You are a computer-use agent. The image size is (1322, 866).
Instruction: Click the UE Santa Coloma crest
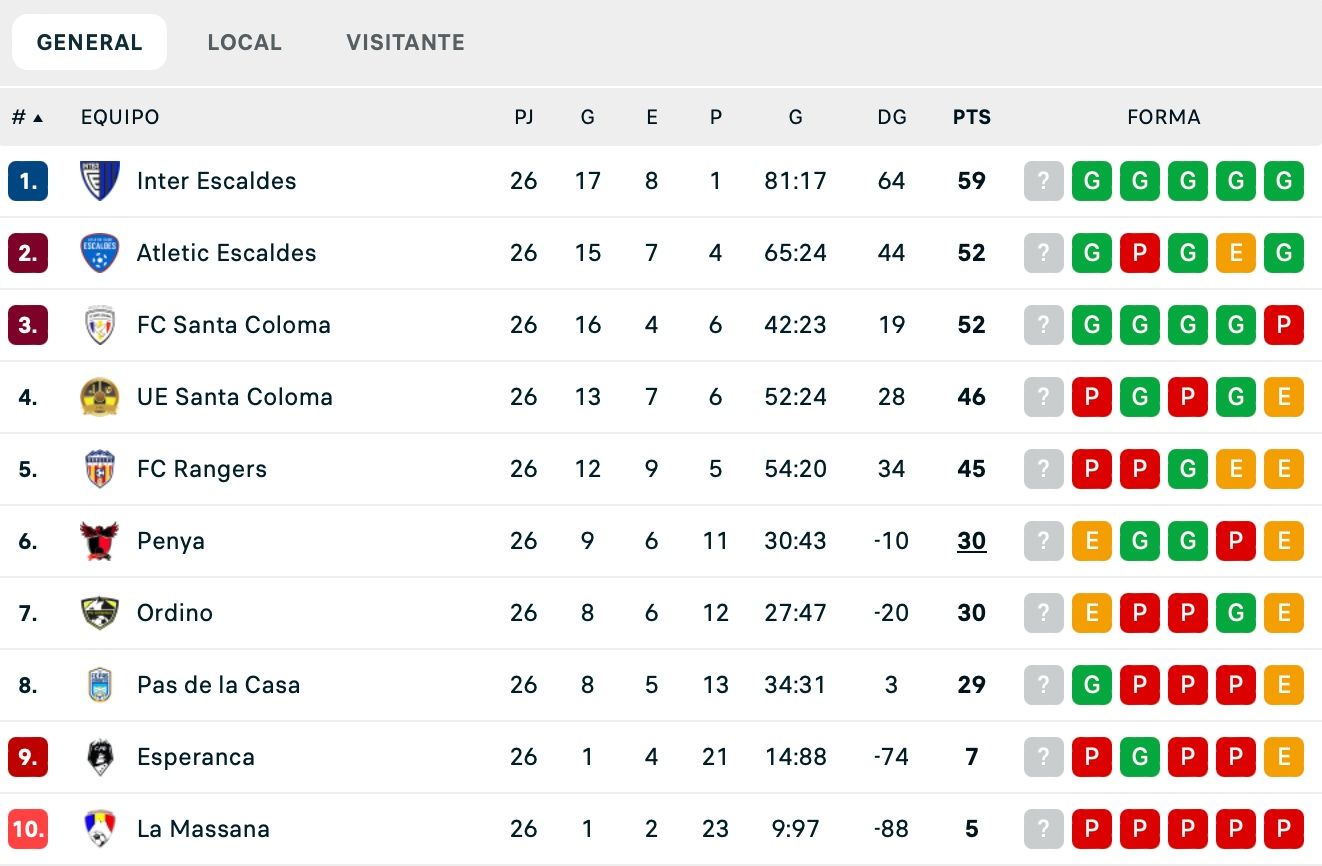pos(99,397)
